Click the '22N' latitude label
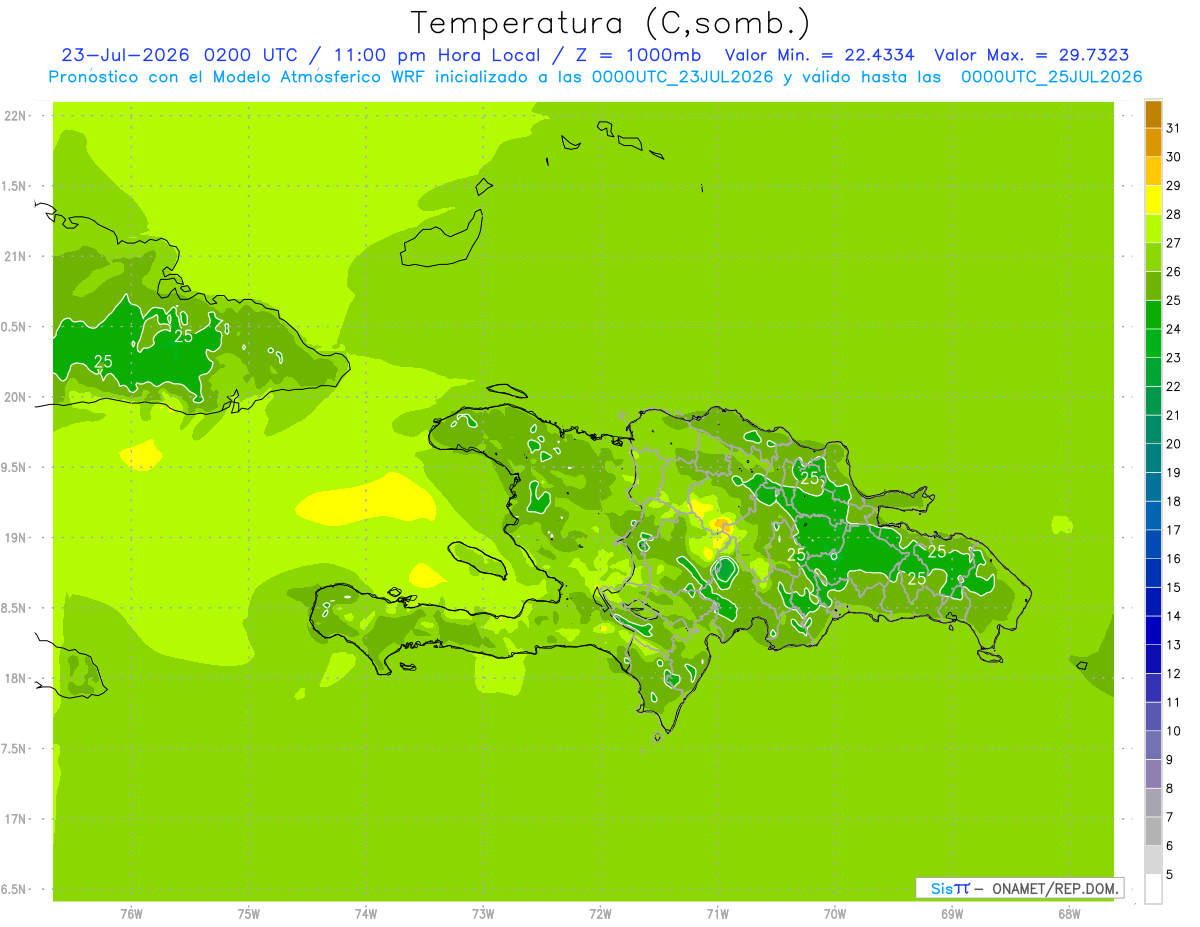 pos(15,116)
